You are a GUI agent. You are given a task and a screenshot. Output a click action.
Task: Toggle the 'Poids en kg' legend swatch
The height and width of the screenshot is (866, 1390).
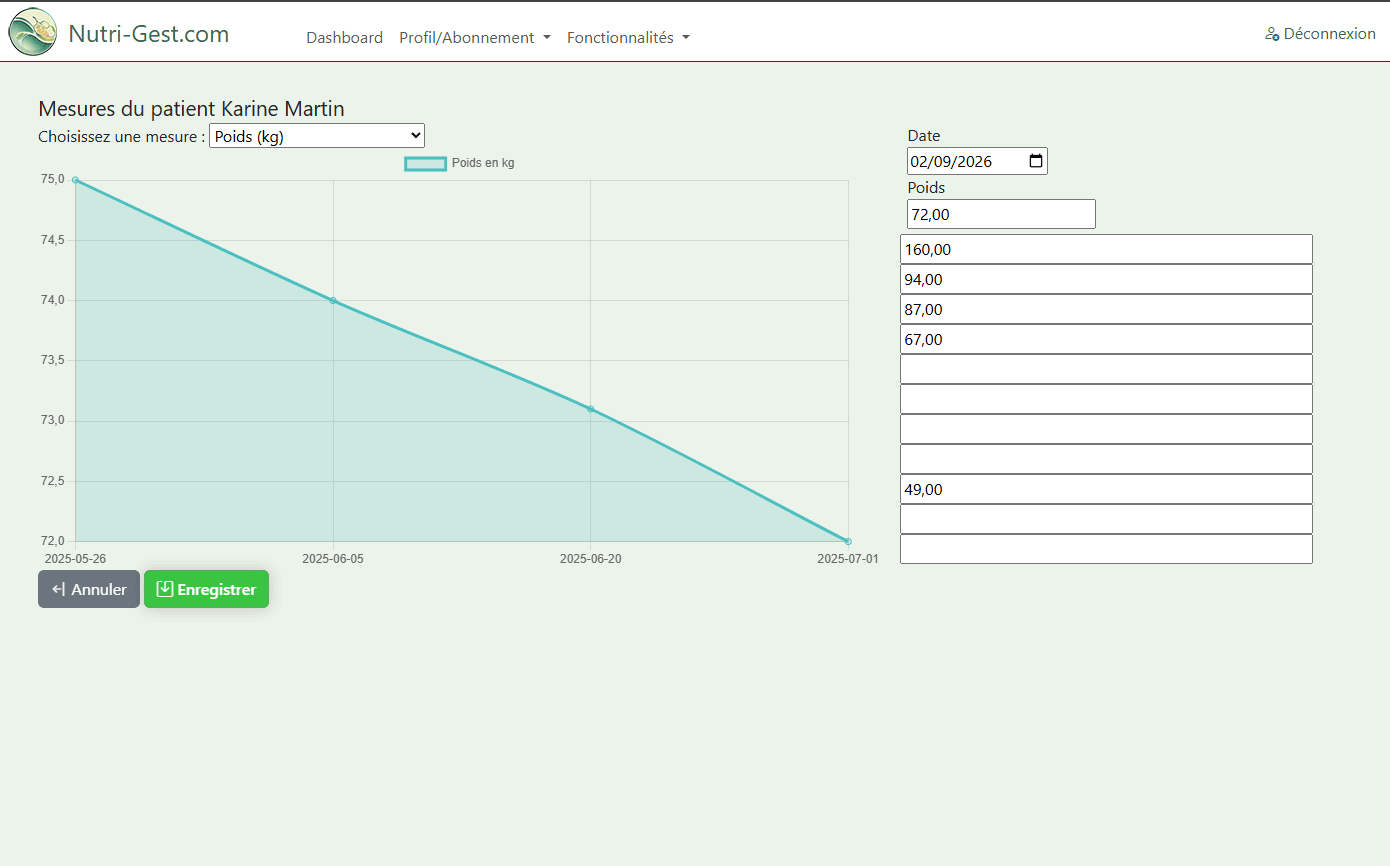[425, 163]
